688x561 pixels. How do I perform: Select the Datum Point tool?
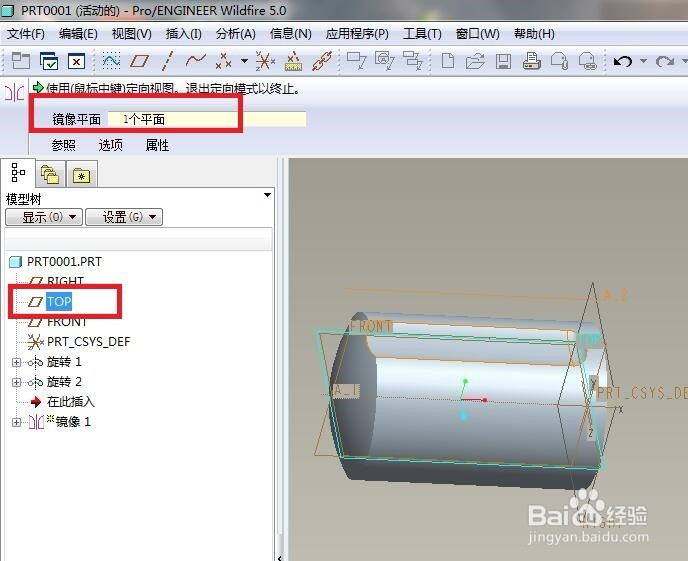pos(223,61)
